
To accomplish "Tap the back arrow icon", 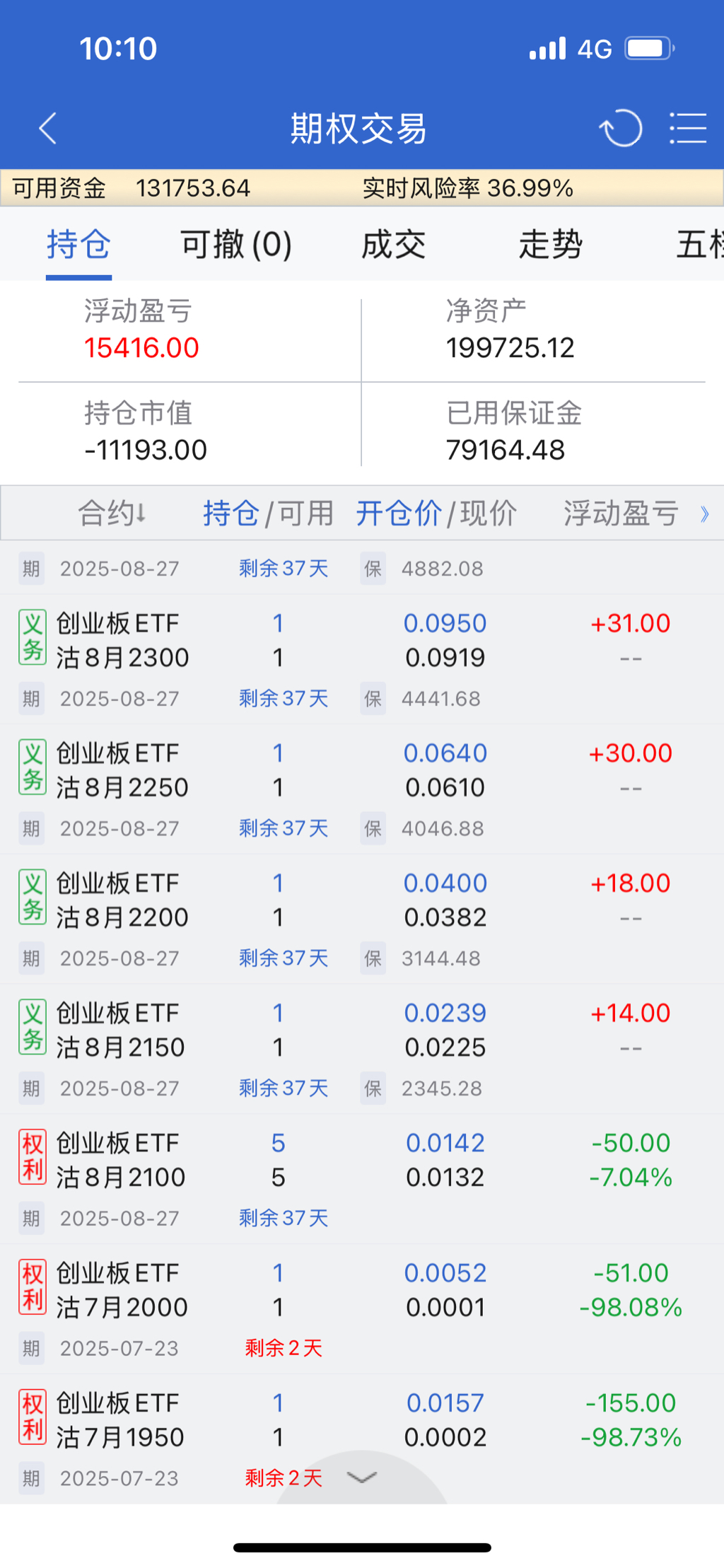I will coord(48,129).
